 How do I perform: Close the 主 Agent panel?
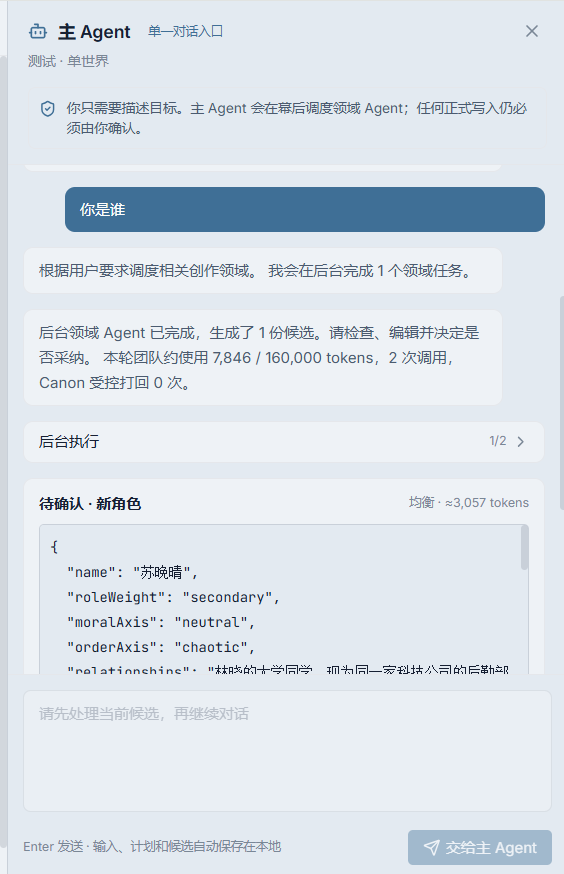(532, 31)
